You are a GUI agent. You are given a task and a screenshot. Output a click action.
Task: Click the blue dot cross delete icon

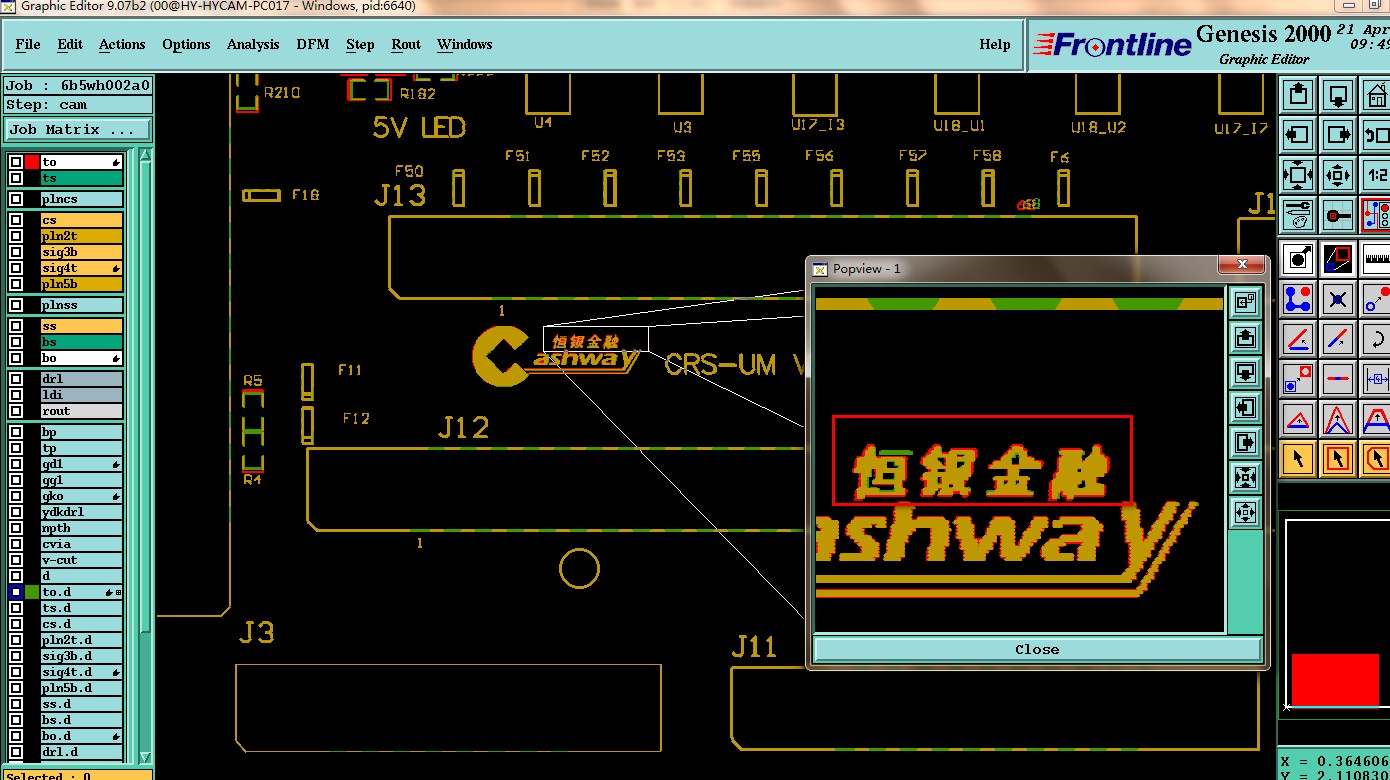click(x=1338, y=299)
